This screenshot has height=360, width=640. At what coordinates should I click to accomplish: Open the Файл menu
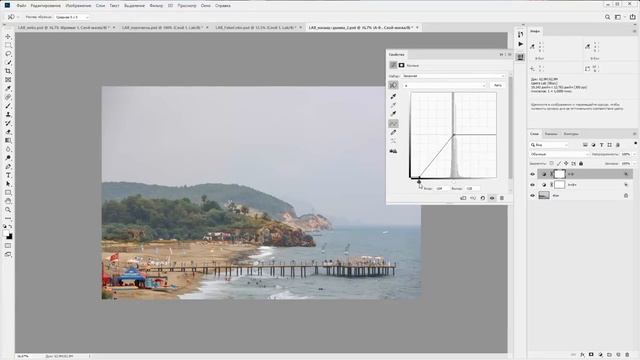21,6
